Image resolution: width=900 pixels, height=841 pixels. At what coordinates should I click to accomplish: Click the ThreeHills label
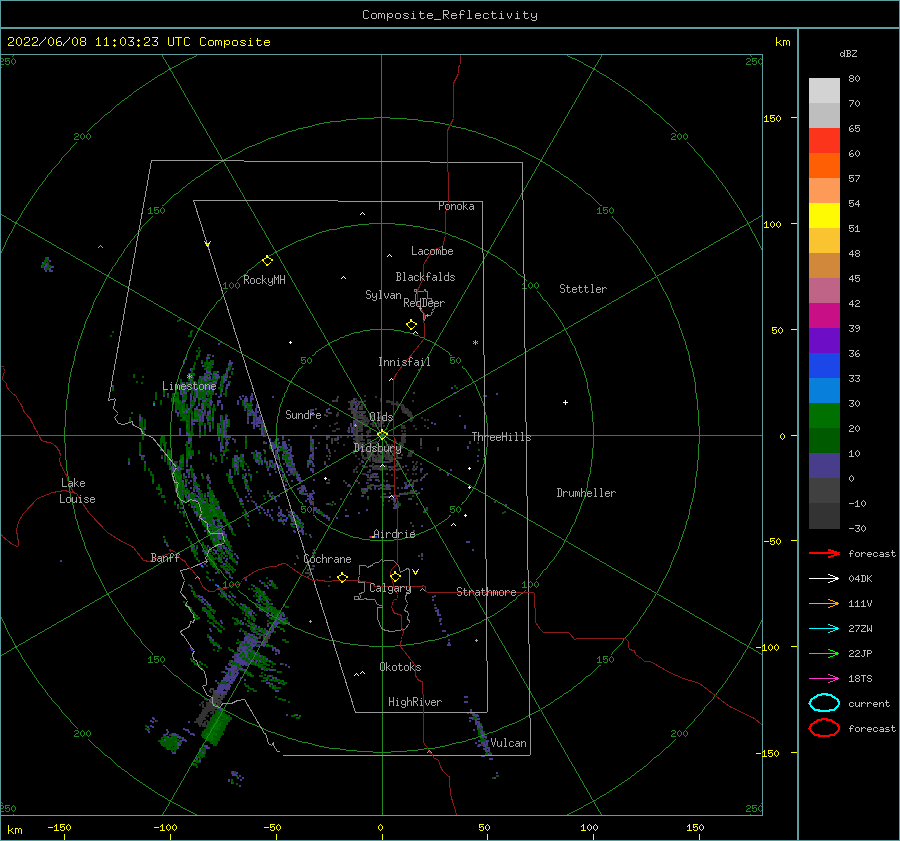click(501, 437)
